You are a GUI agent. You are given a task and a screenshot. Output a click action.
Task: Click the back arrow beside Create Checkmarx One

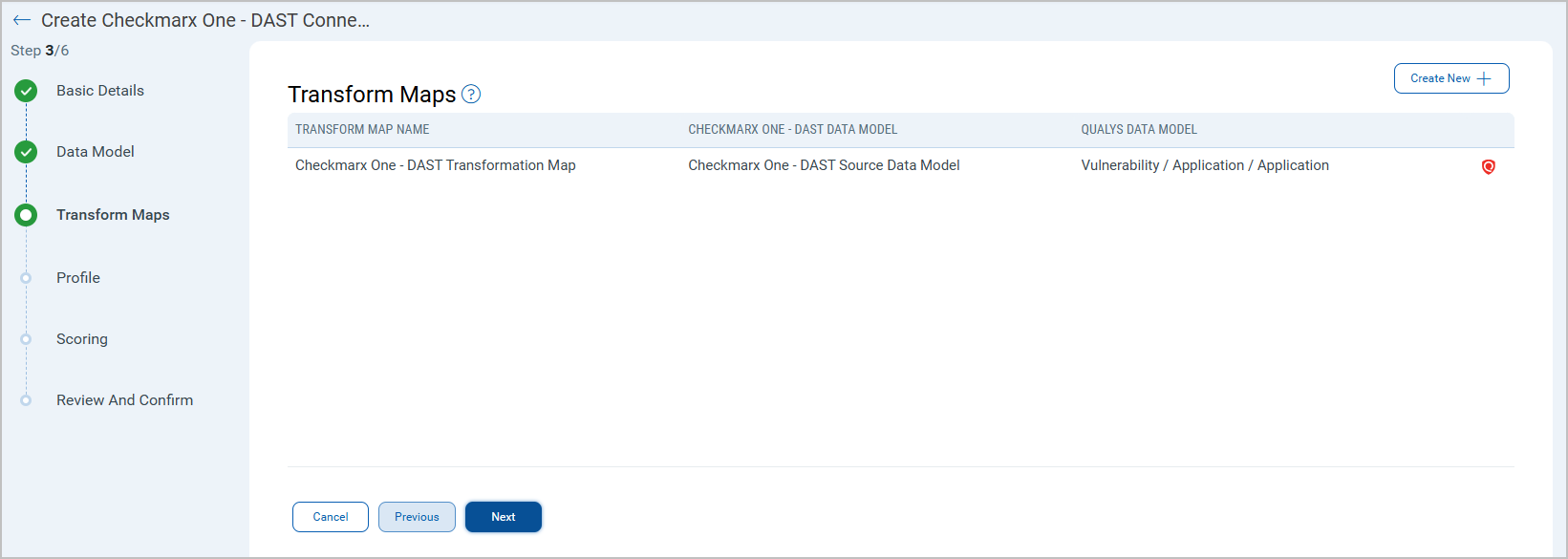point(22,20)
